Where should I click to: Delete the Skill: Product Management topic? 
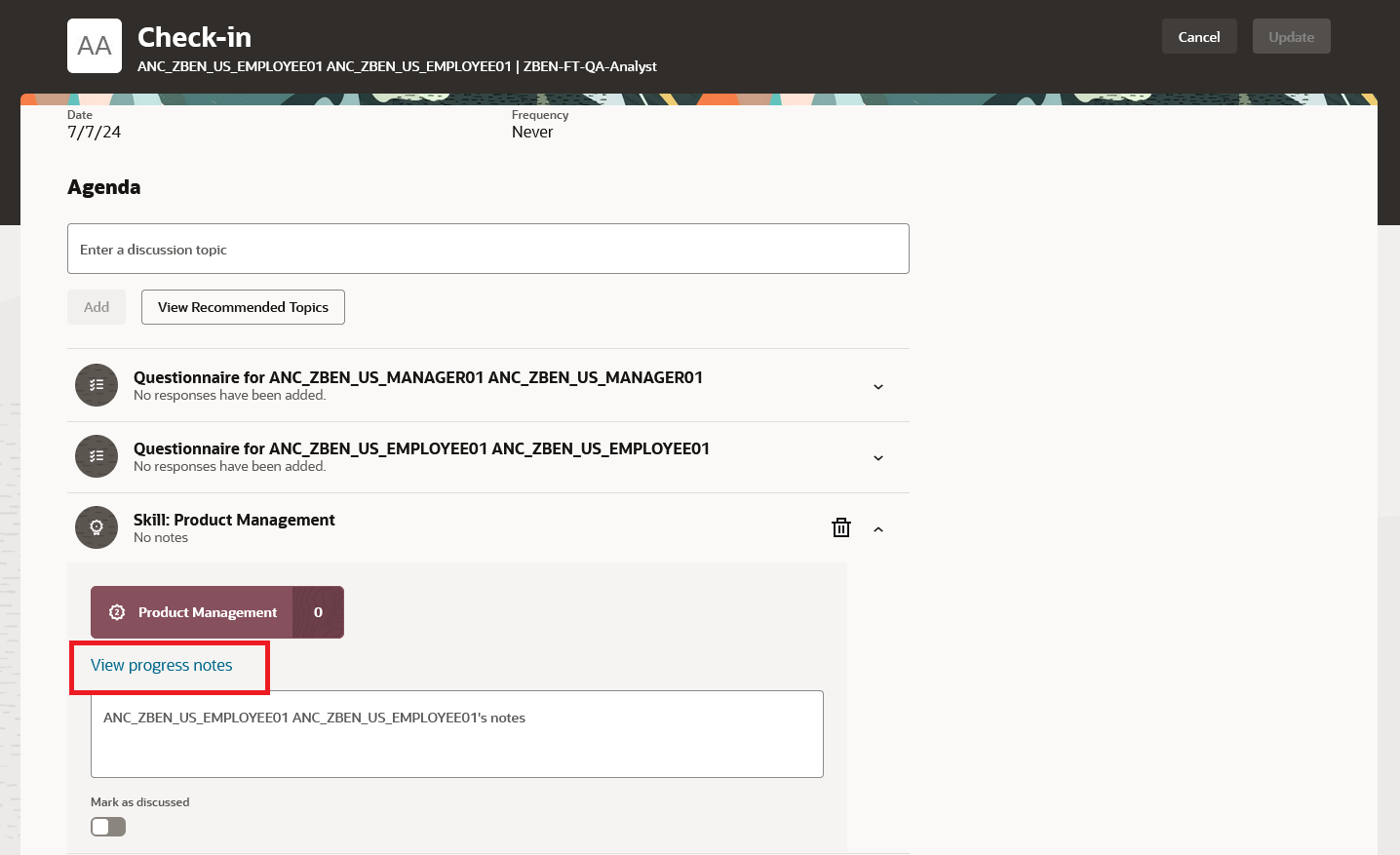point(841,527)
